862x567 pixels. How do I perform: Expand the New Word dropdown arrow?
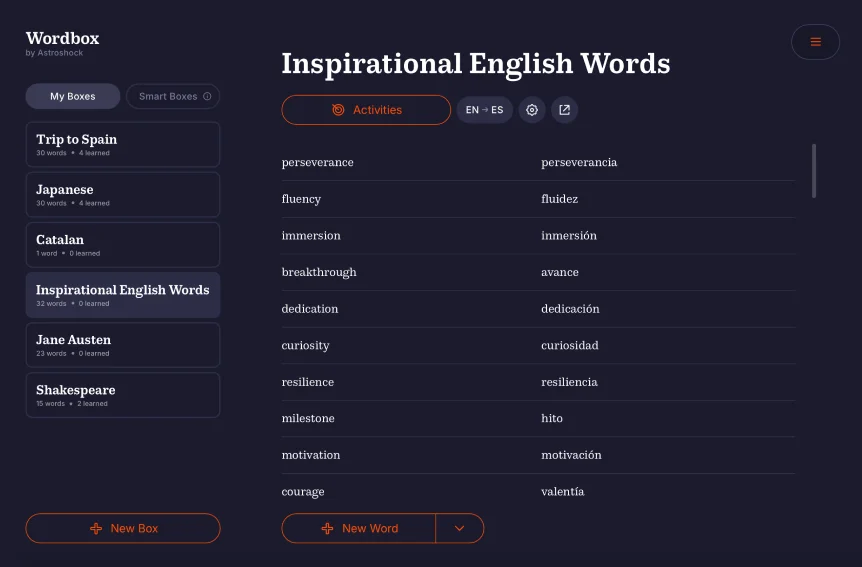(460, 529)
